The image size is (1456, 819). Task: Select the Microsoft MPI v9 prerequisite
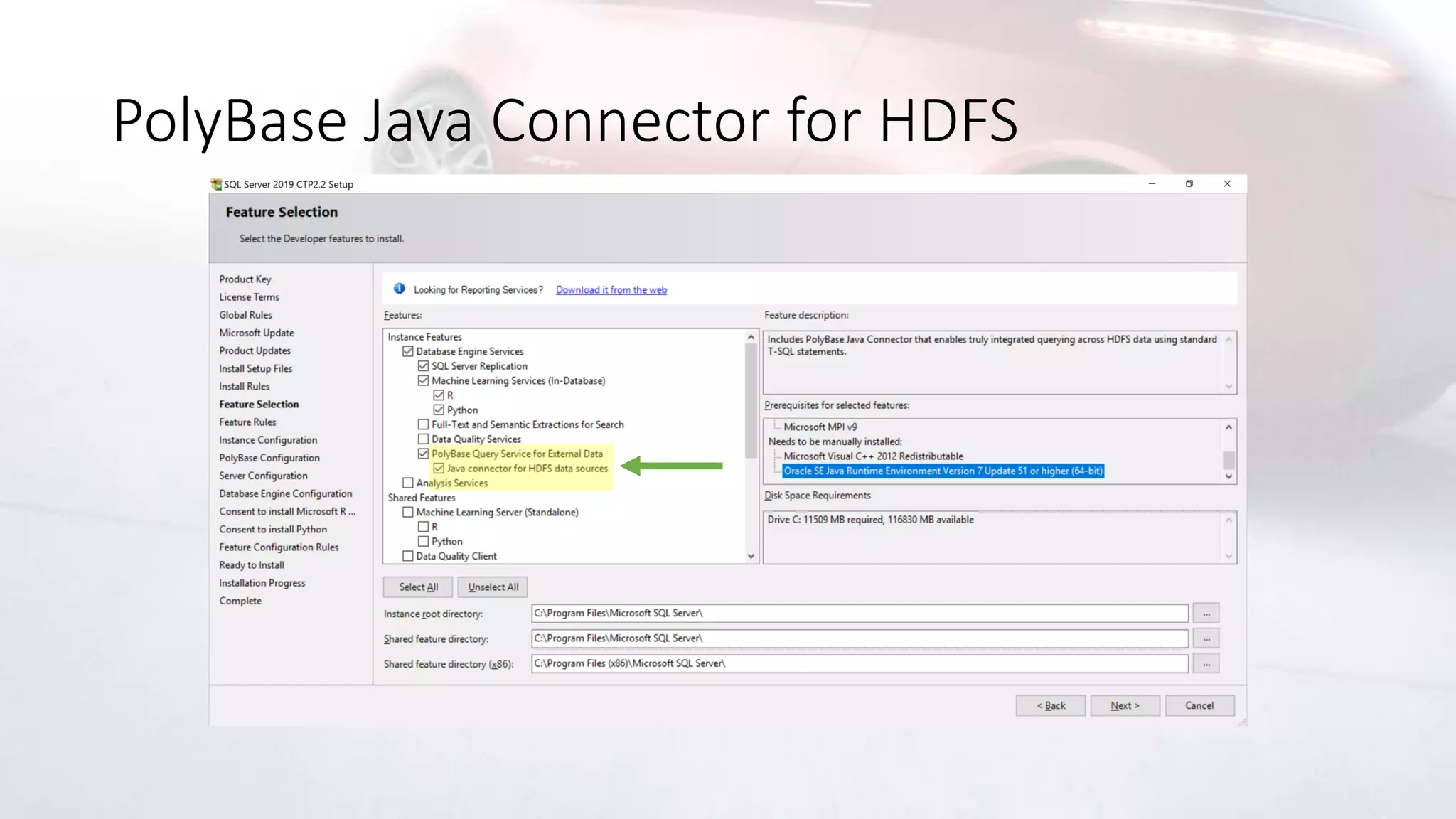point(820,427)
